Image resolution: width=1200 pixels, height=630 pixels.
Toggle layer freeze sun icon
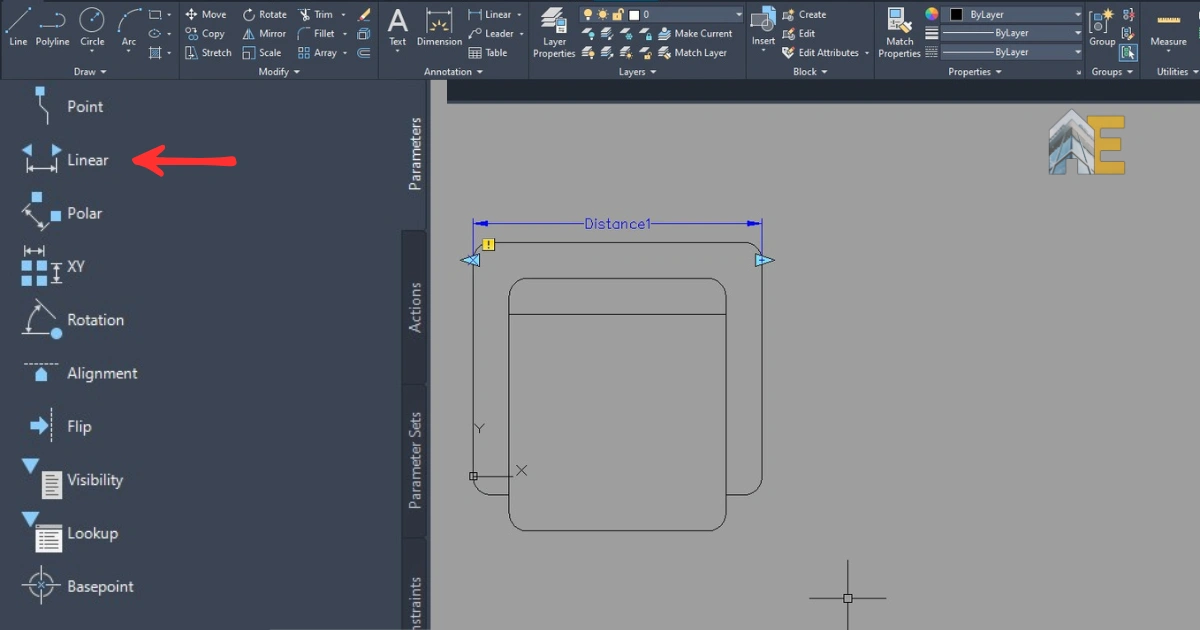click(603, 15)
